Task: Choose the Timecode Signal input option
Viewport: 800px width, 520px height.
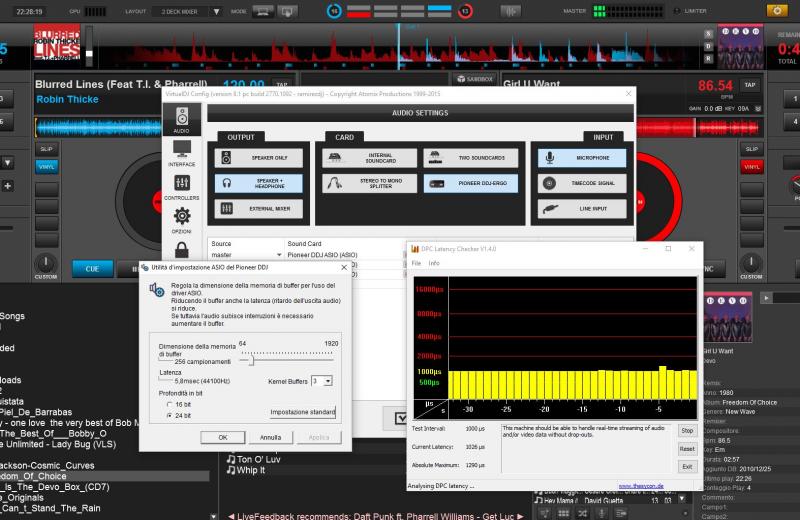Action: coord(582,184)
